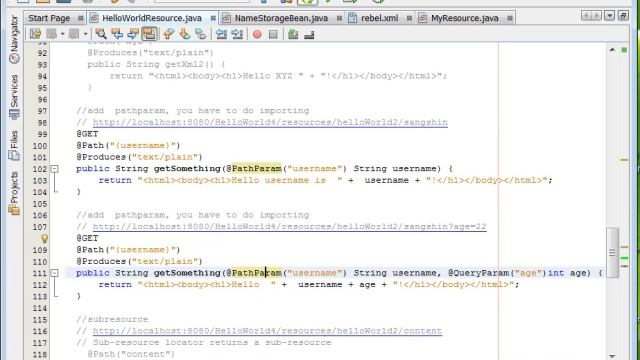640x360 pixels.
Task: Click the Shift Line Left icon
Action: point(221,34)
